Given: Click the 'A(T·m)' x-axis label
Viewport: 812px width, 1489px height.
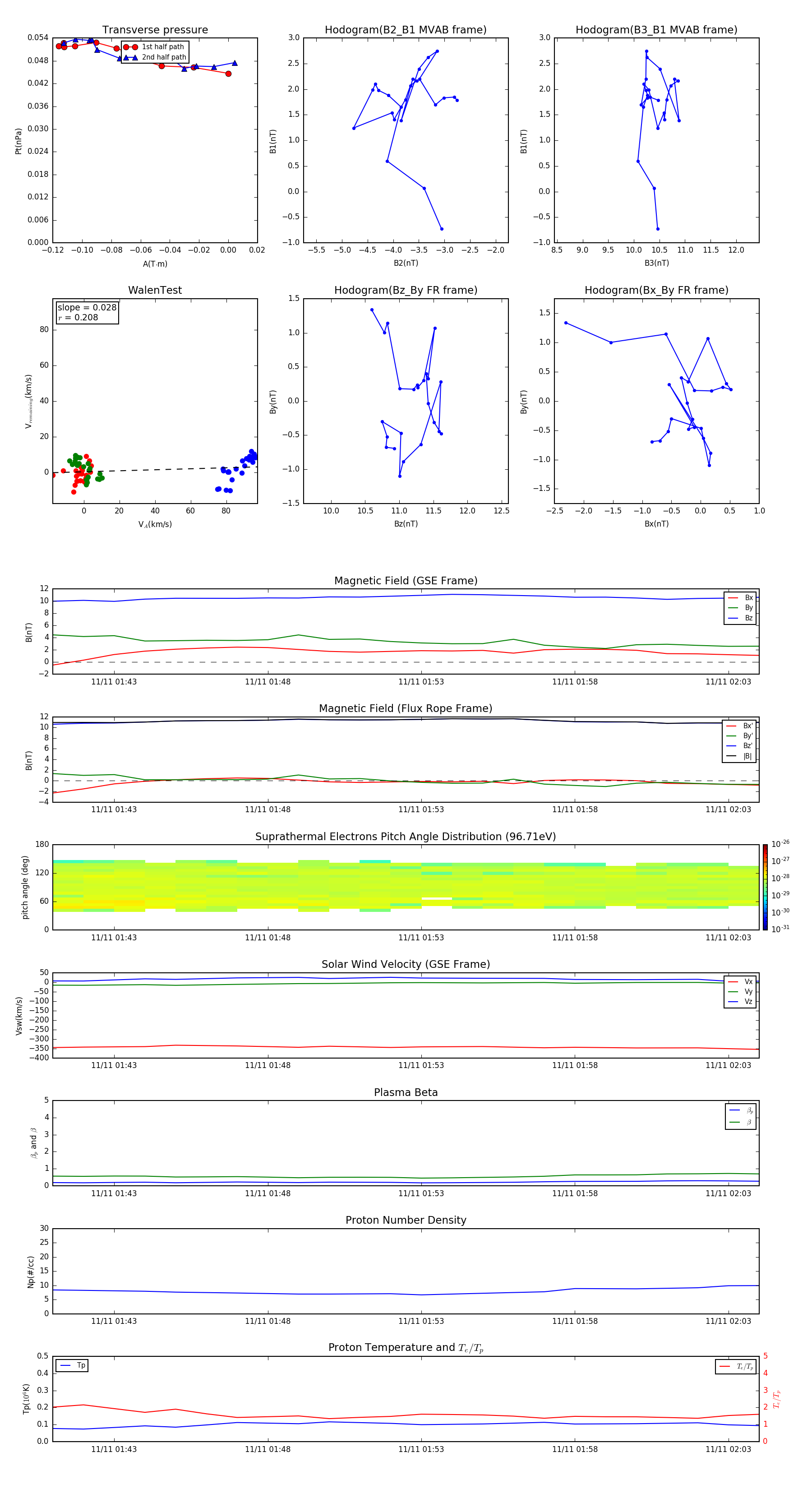Looking at the screenshot, I should (x=155, y=264).
